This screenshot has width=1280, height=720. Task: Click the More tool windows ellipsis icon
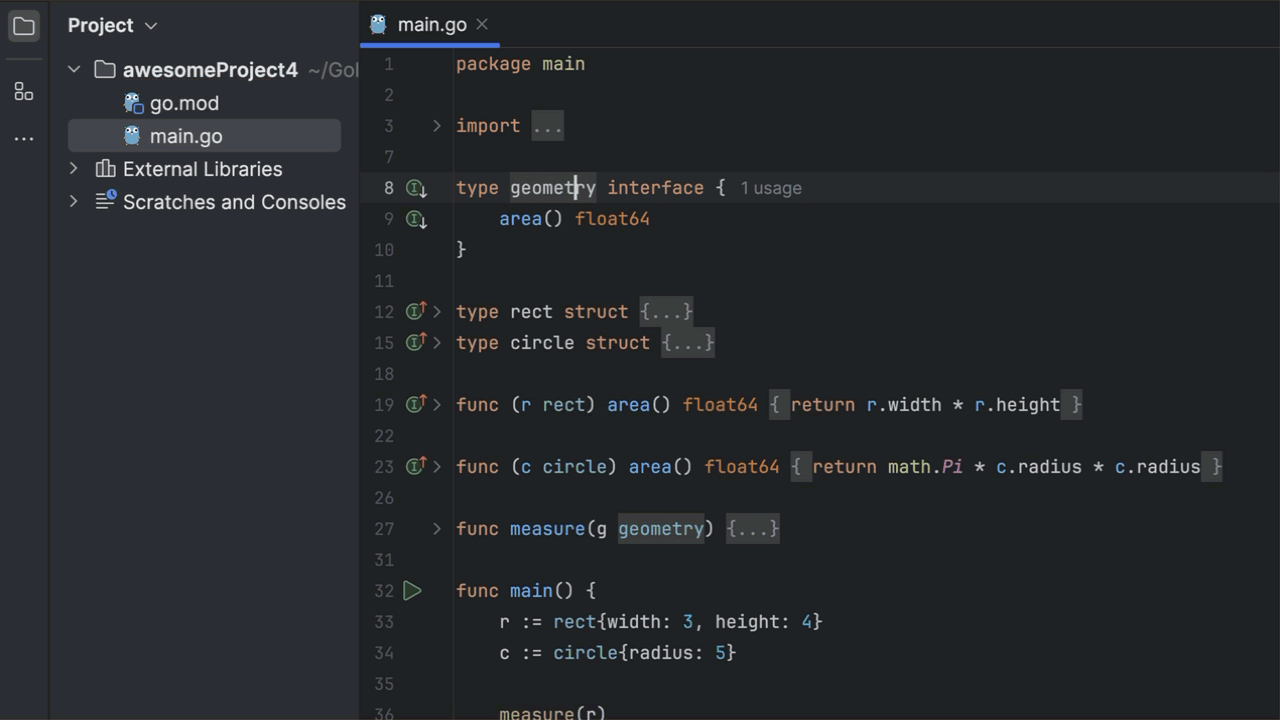[24, 139]
